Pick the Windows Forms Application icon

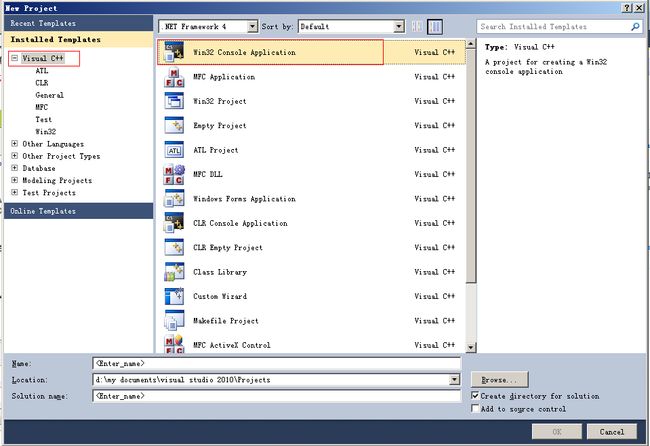coord(174,199)
